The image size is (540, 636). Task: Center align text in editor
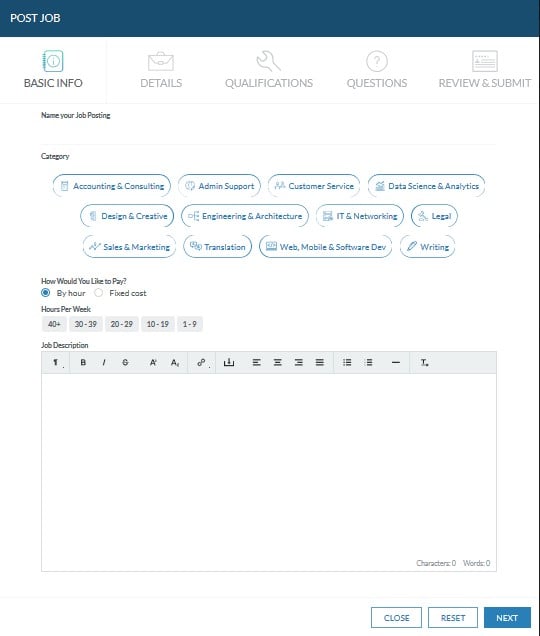click(x=278, y=363)
